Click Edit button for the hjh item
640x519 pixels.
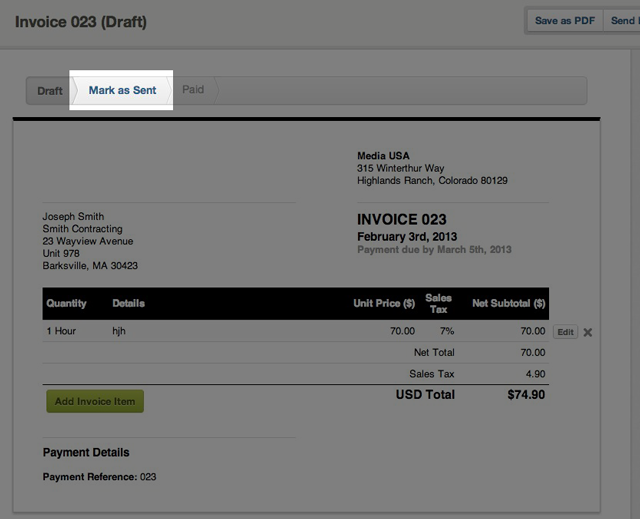click(x=565, y=332)
